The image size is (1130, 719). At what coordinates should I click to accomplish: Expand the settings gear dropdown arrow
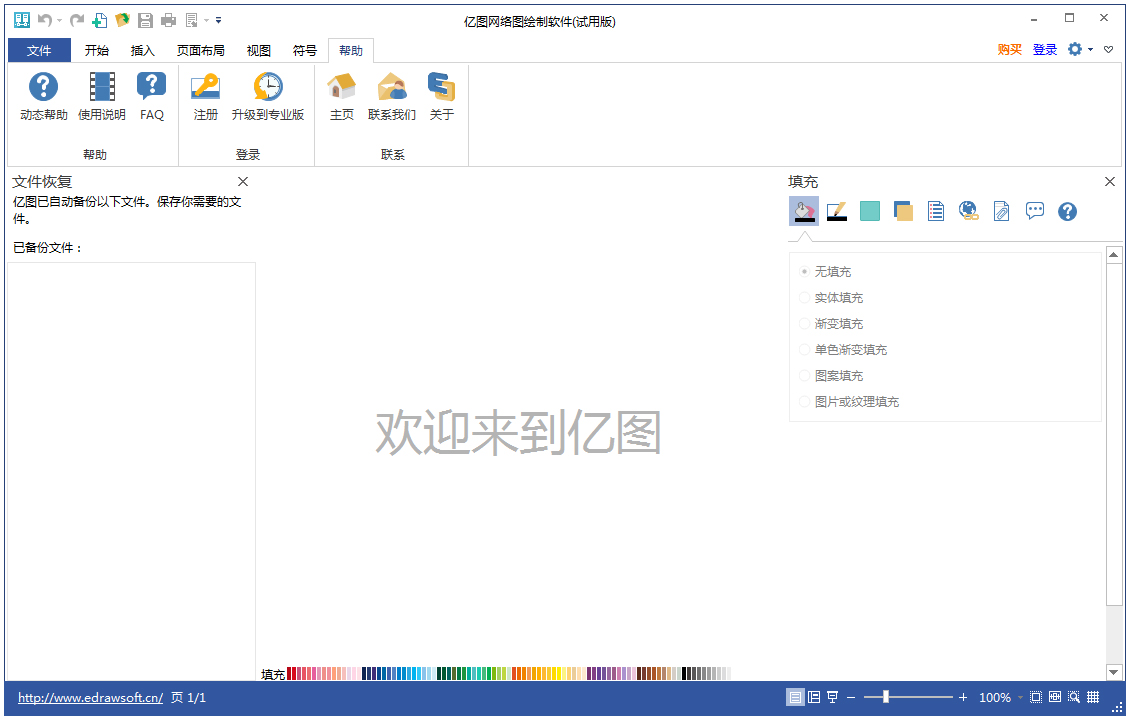click(x=1090, y=50)
